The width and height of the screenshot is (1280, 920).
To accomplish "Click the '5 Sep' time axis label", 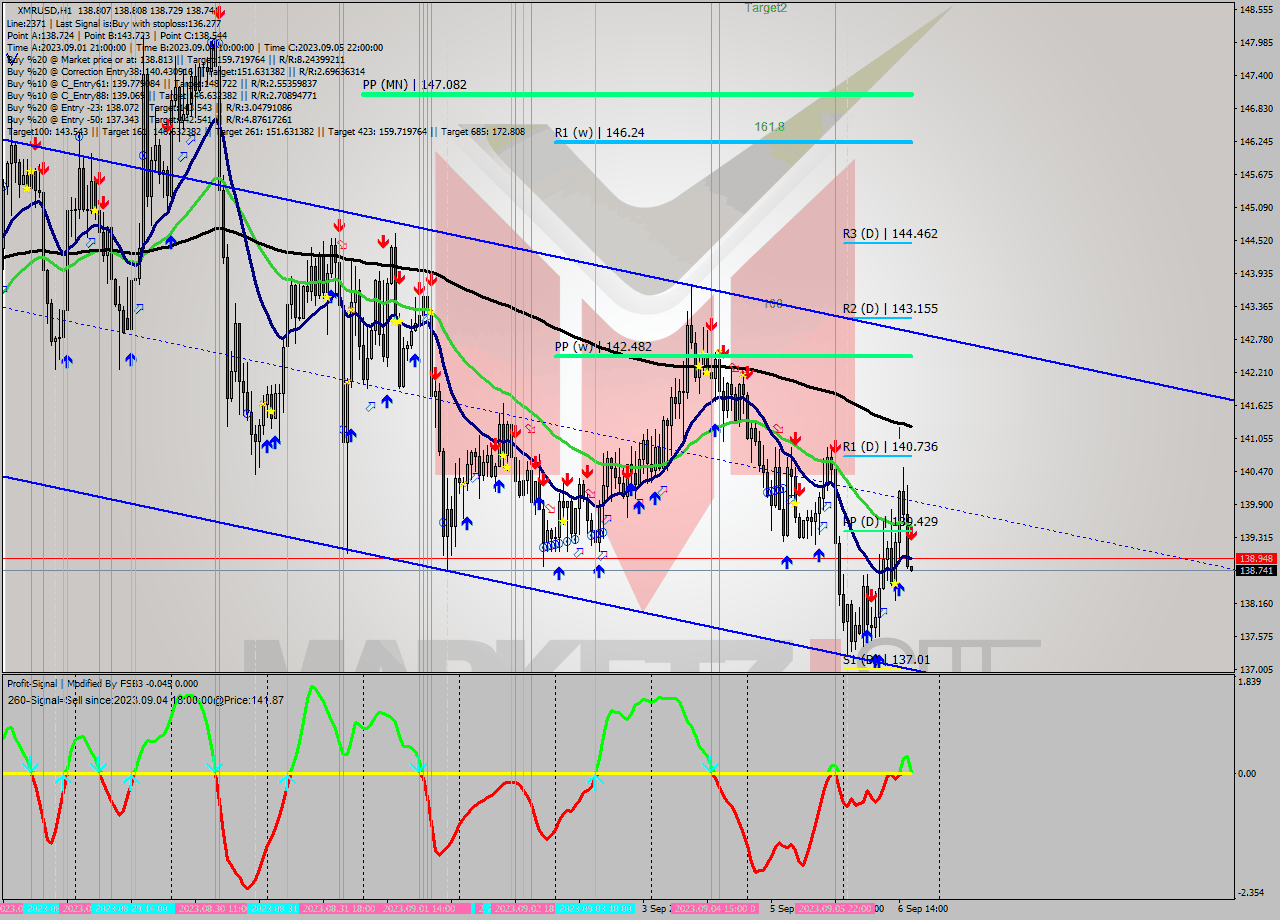I will pos(783,909).
